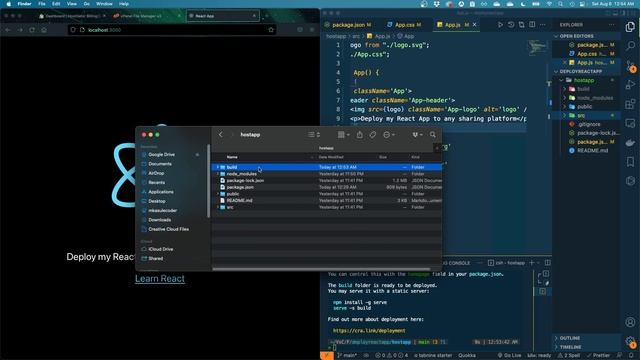Click the VS Code editor minimap
640x360 pixels.
[x=537, y=48]
